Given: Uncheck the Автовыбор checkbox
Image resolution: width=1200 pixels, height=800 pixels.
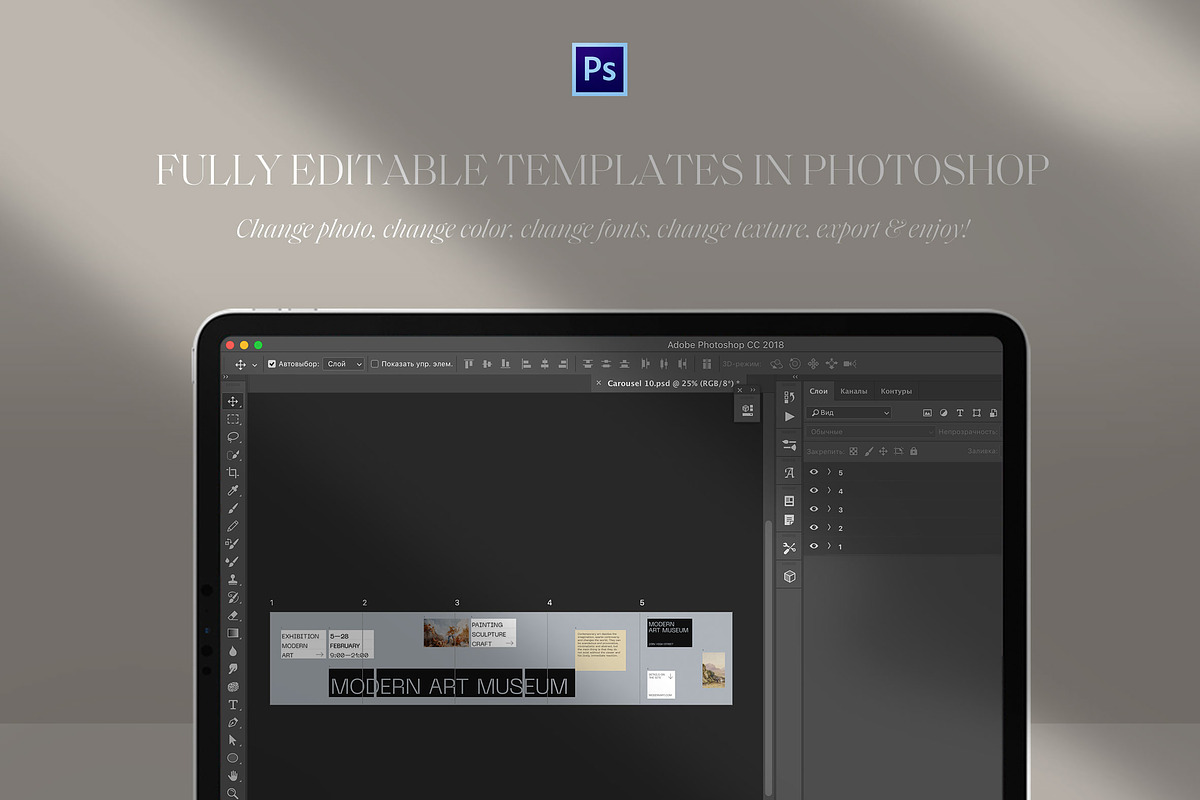Looking at the screenshot, I should tap(272, 364).
